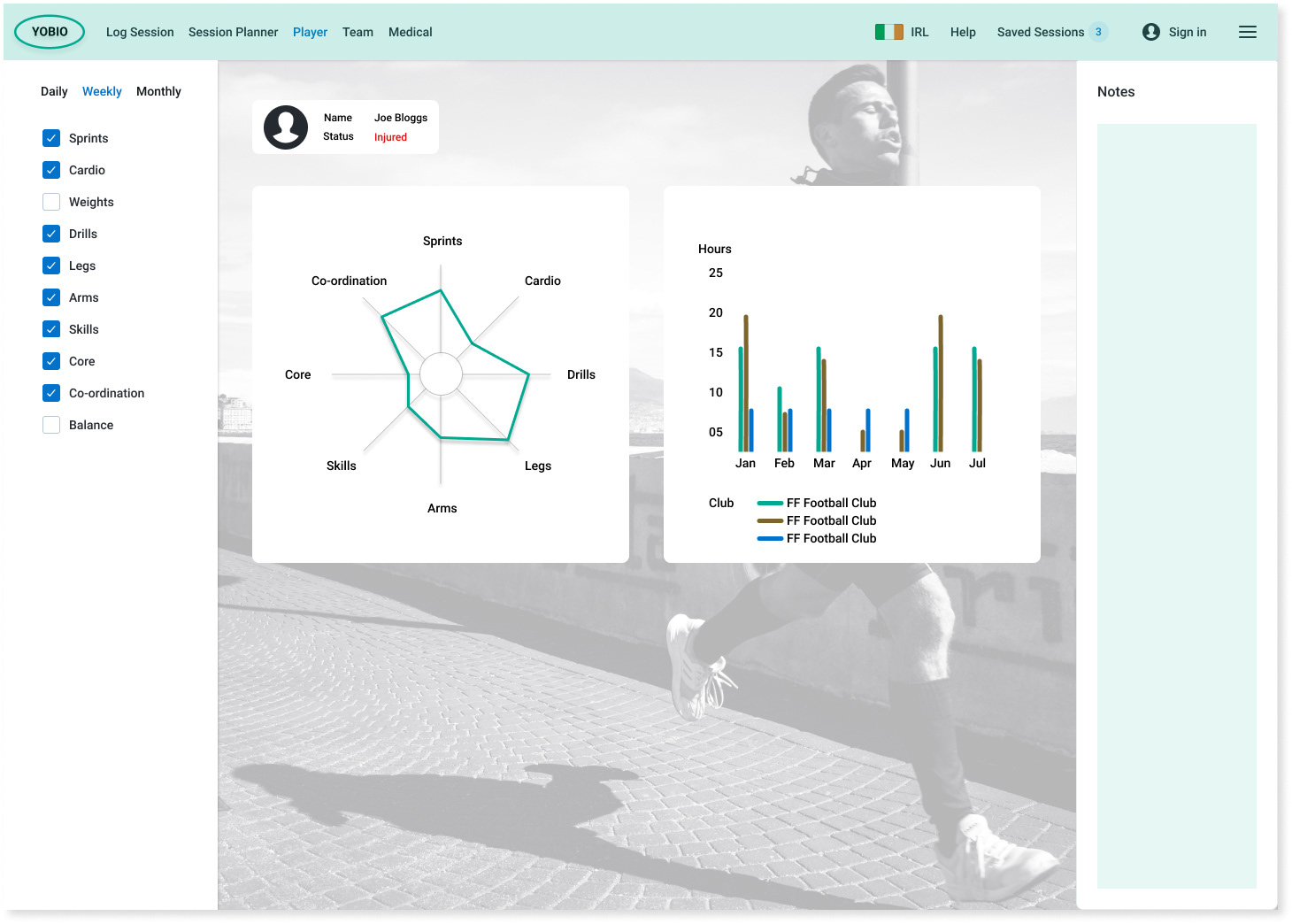Screen dimensions: 1292x924
Task: Click the Hours axis title
Action: point(715,249)
